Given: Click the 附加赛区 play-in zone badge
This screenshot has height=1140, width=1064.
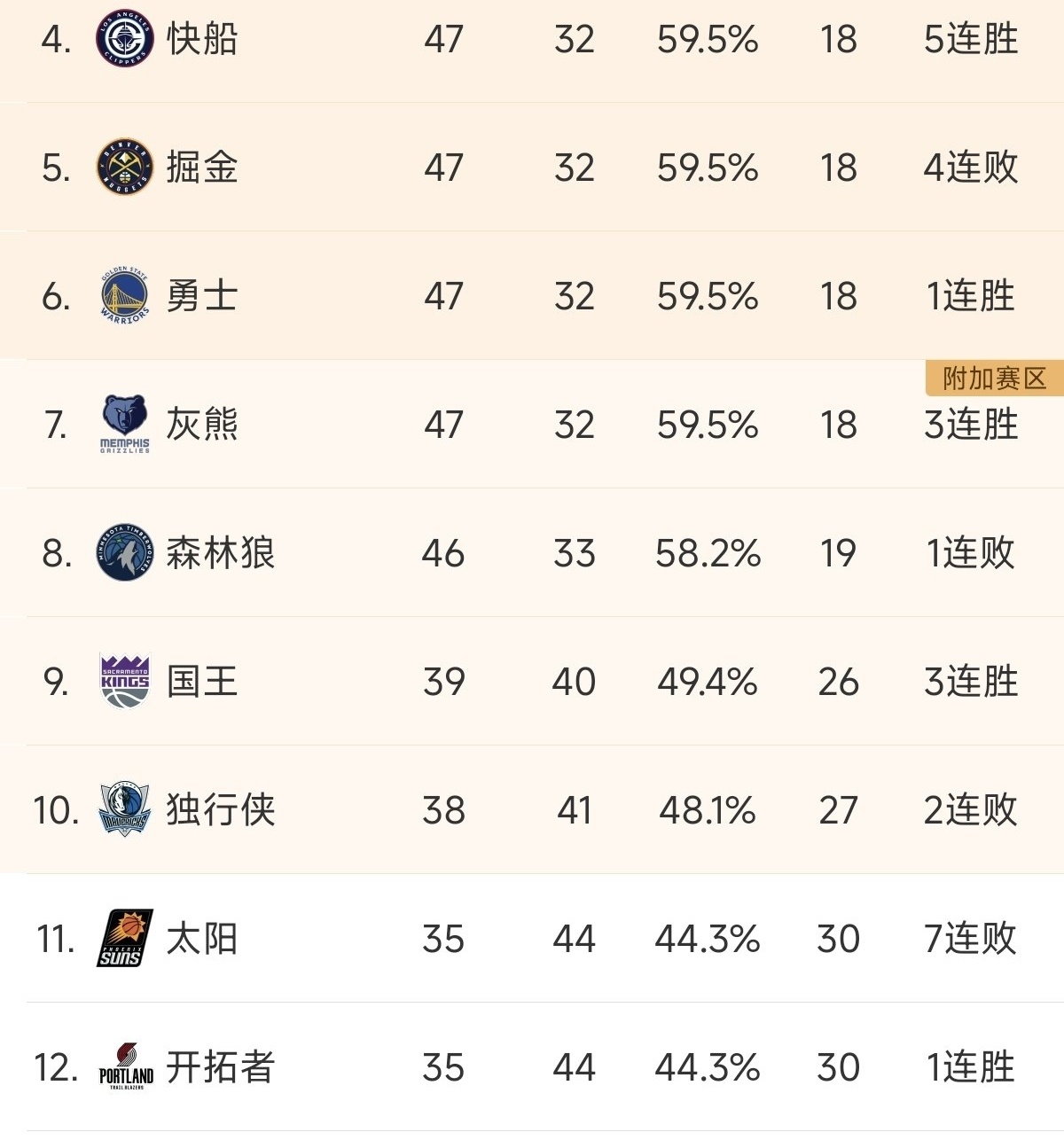Looking at the screenshot, I should tap(994, 379).
